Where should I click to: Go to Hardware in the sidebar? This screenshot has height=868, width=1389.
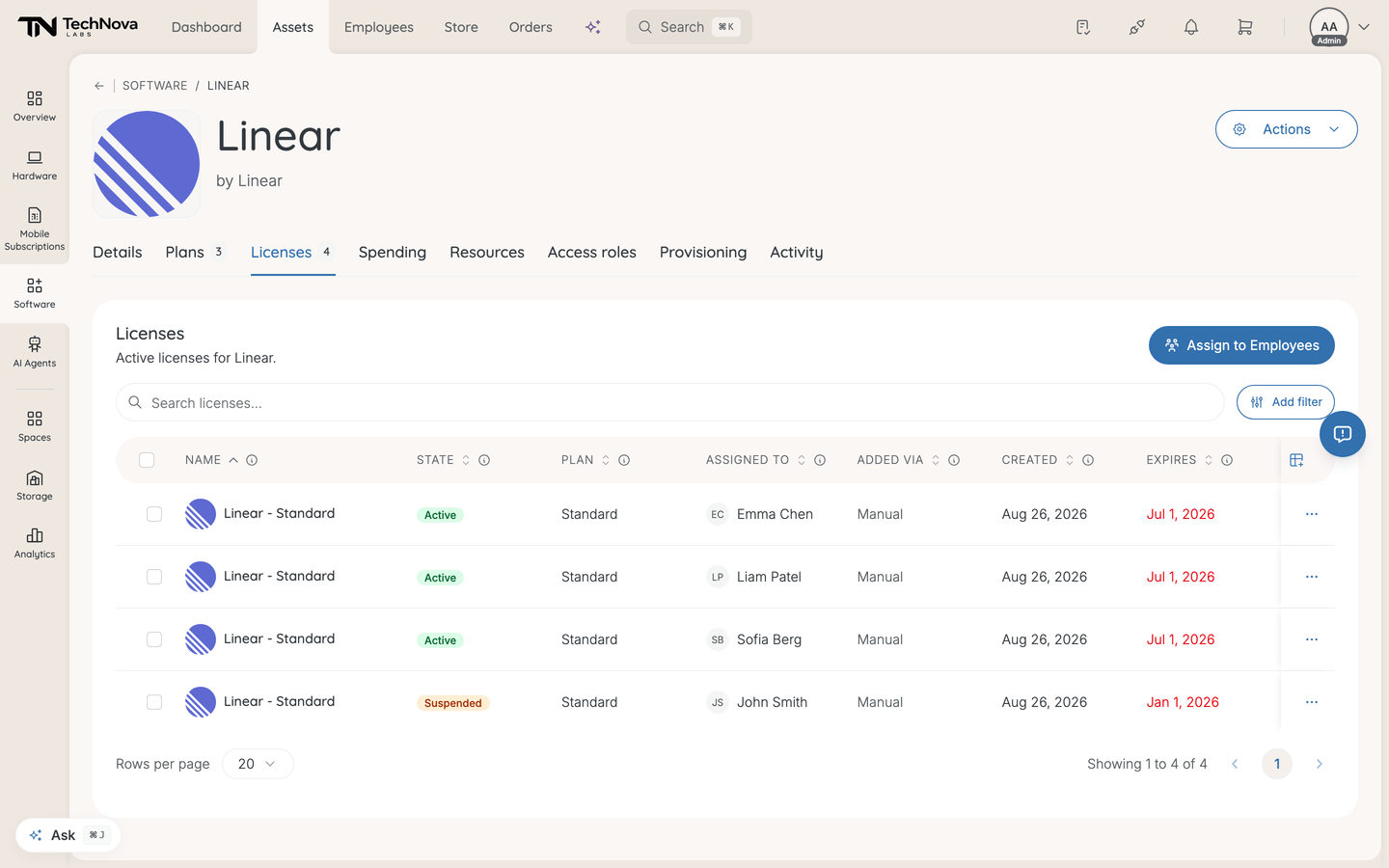point(35,165)
